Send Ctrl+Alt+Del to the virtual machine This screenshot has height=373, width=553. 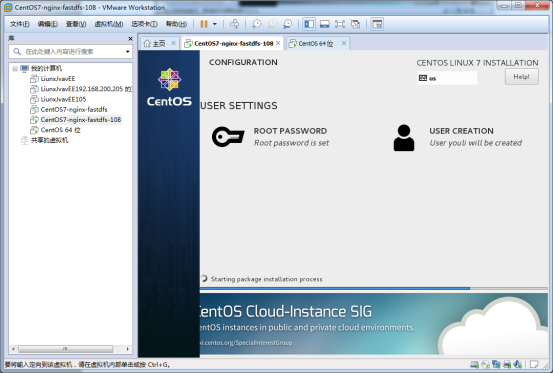[235, 24]
